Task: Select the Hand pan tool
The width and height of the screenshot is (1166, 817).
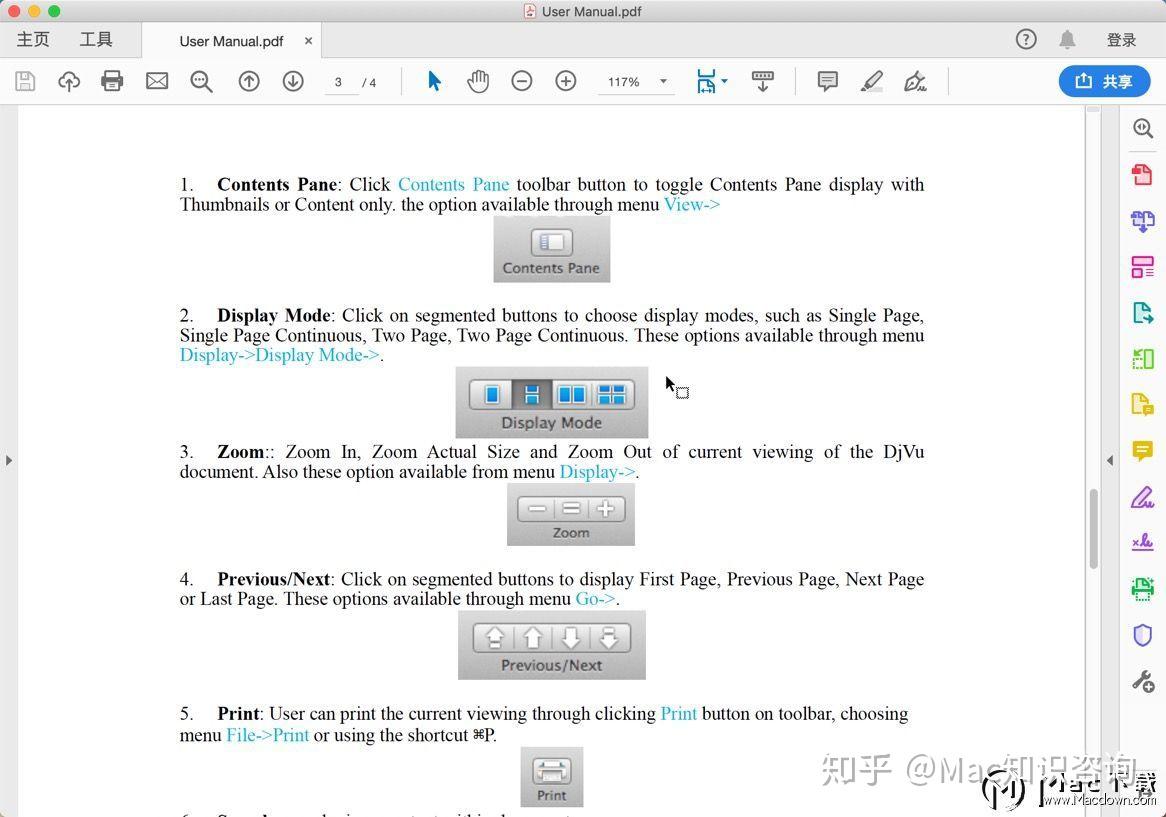Action: (x=478, y=81)
